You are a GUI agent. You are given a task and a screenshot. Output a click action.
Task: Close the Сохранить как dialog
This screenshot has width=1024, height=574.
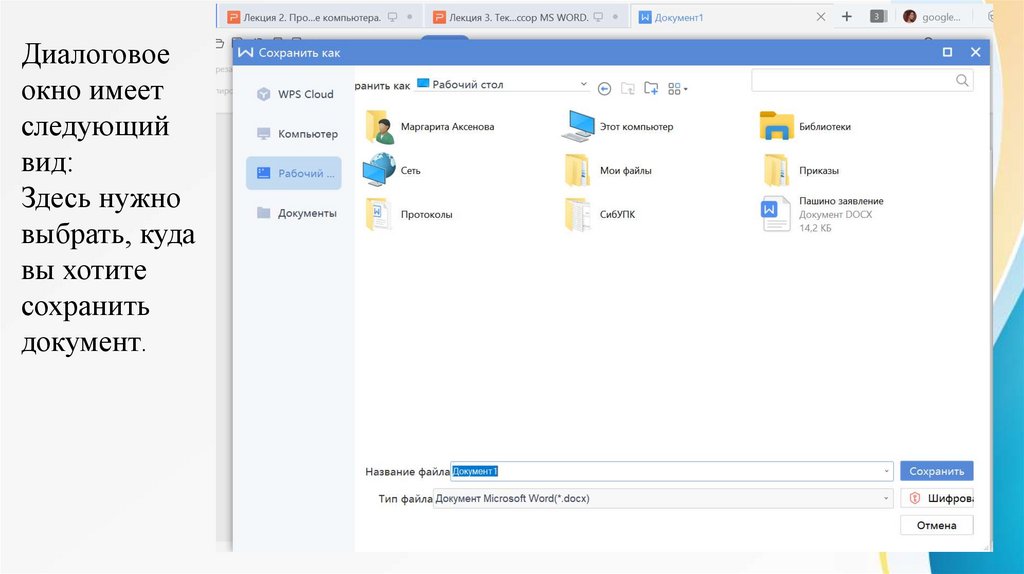coord(976,52)
